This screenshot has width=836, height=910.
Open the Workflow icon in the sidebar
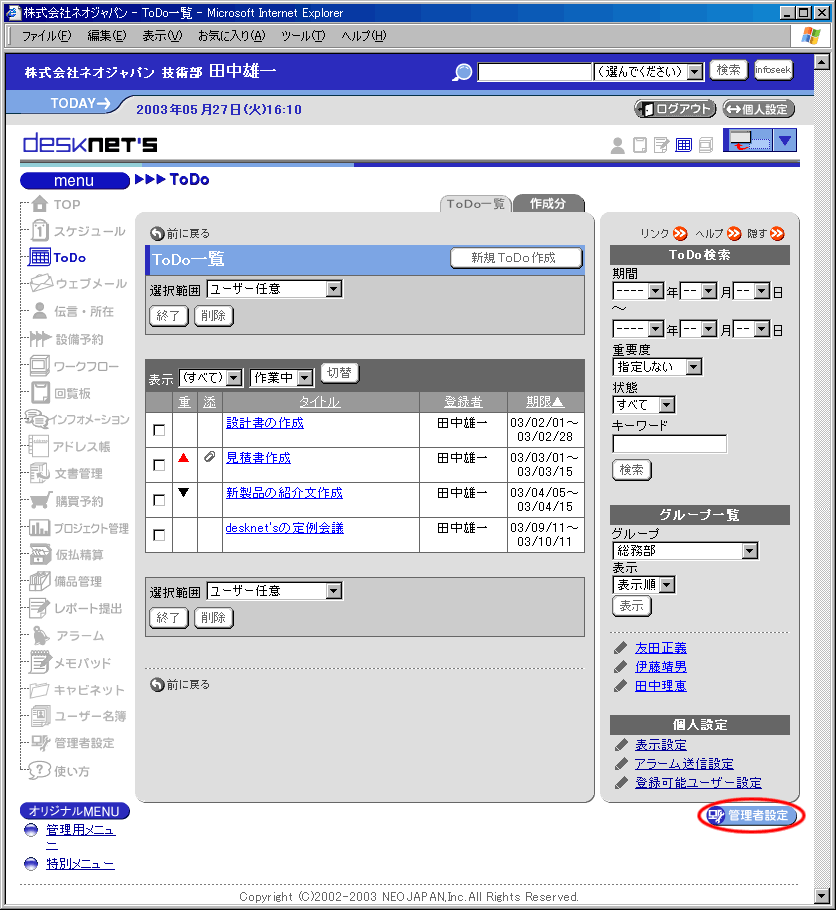pyautogui.click(x=41, y=366)
